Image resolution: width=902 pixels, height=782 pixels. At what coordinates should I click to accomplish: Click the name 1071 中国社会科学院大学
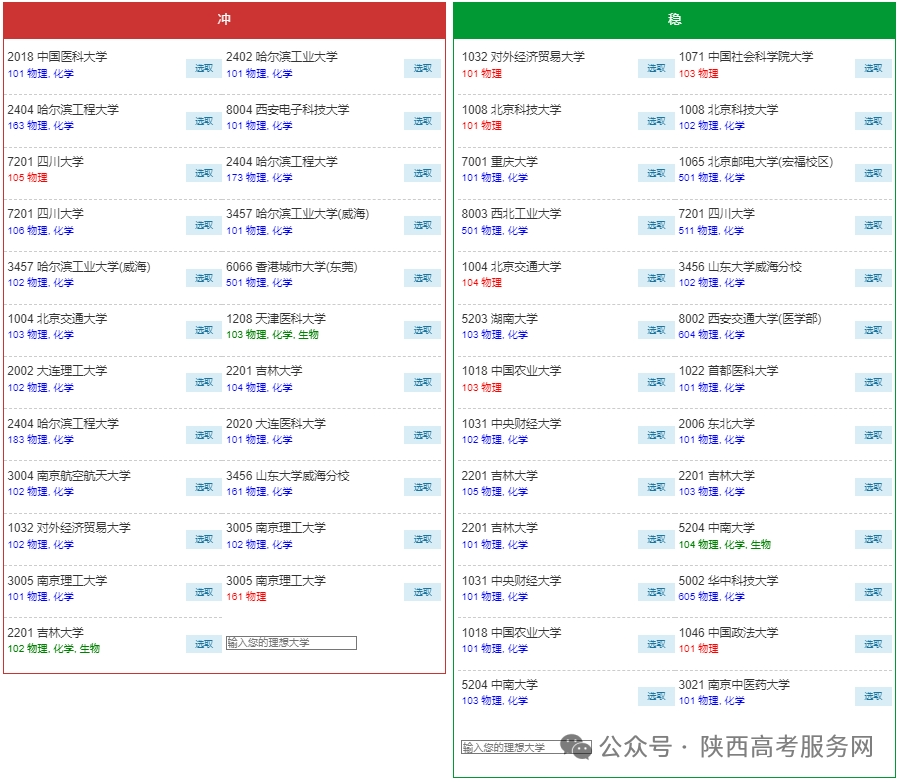pos(746,56)
